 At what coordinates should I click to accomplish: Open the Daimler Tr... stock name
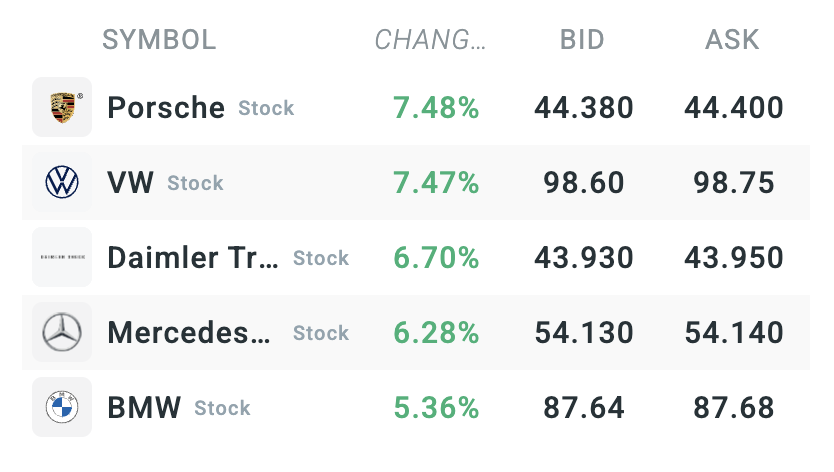click(193, 258)
